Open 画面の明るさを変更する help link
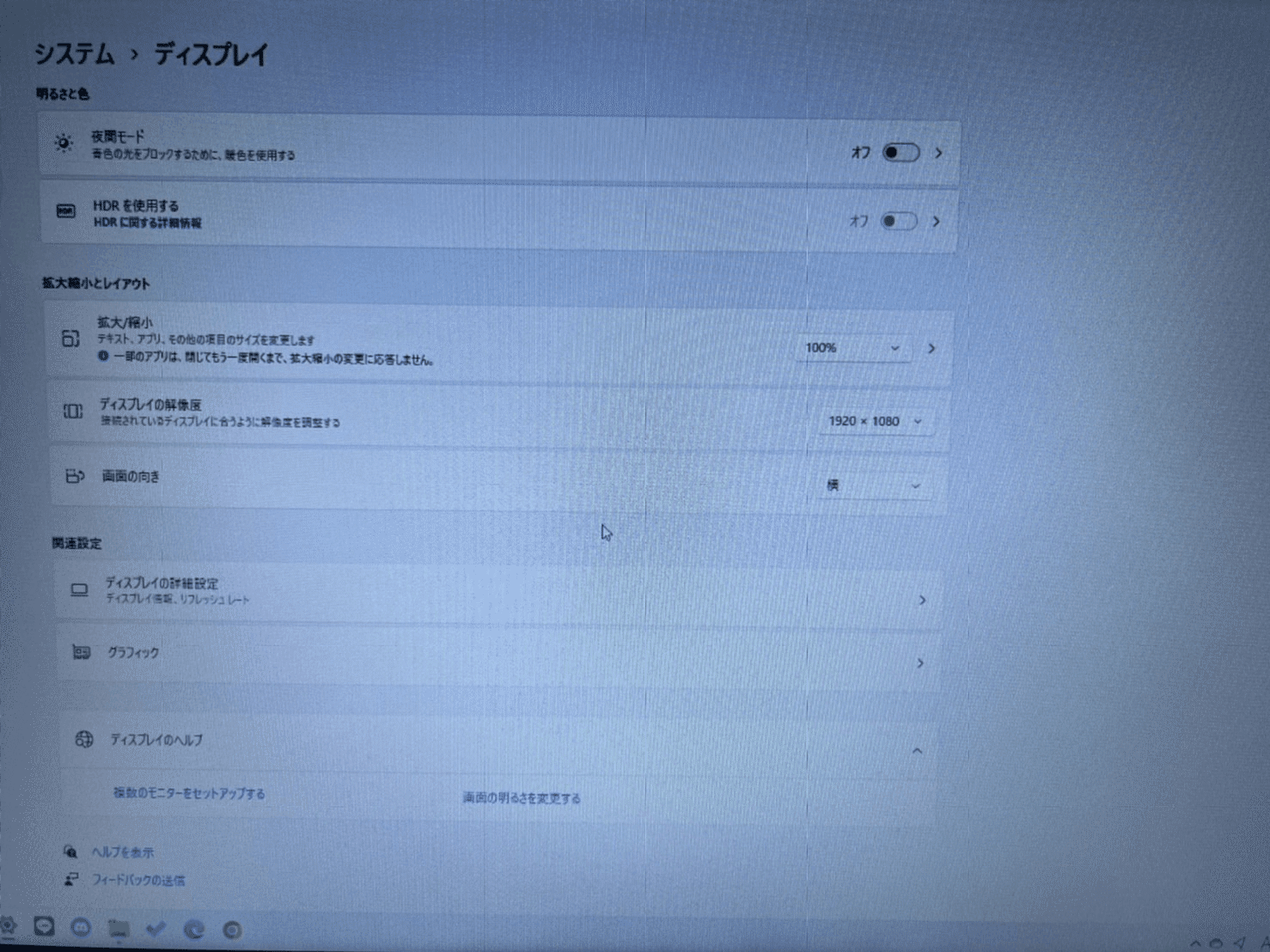This screenshot has width=1270, height=952. [x=522, y=798]
